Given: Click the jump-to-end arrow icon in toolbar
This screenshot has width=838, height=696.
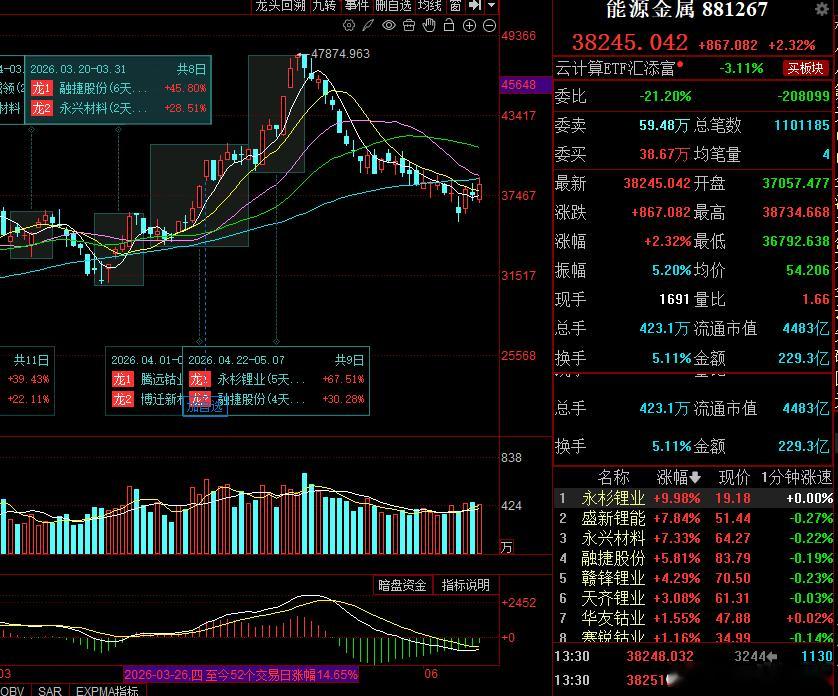Looking at the screenshot, I should point(475,5).
